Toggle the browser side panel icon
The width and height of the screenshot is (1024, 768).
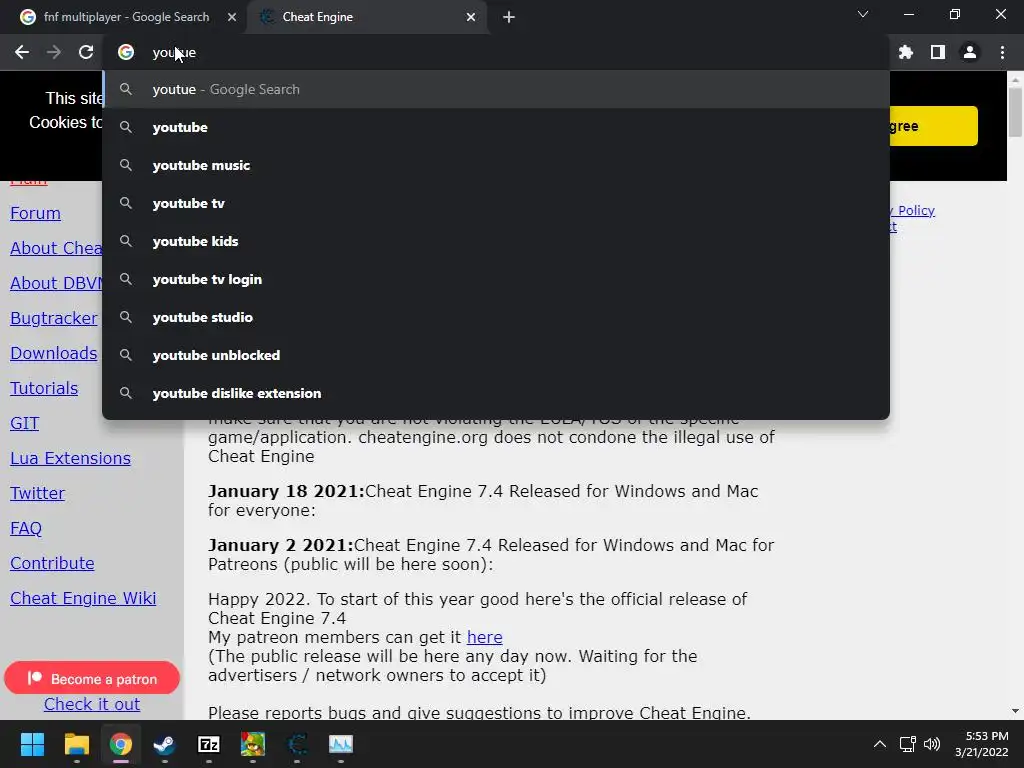click(x=938, y=52)
